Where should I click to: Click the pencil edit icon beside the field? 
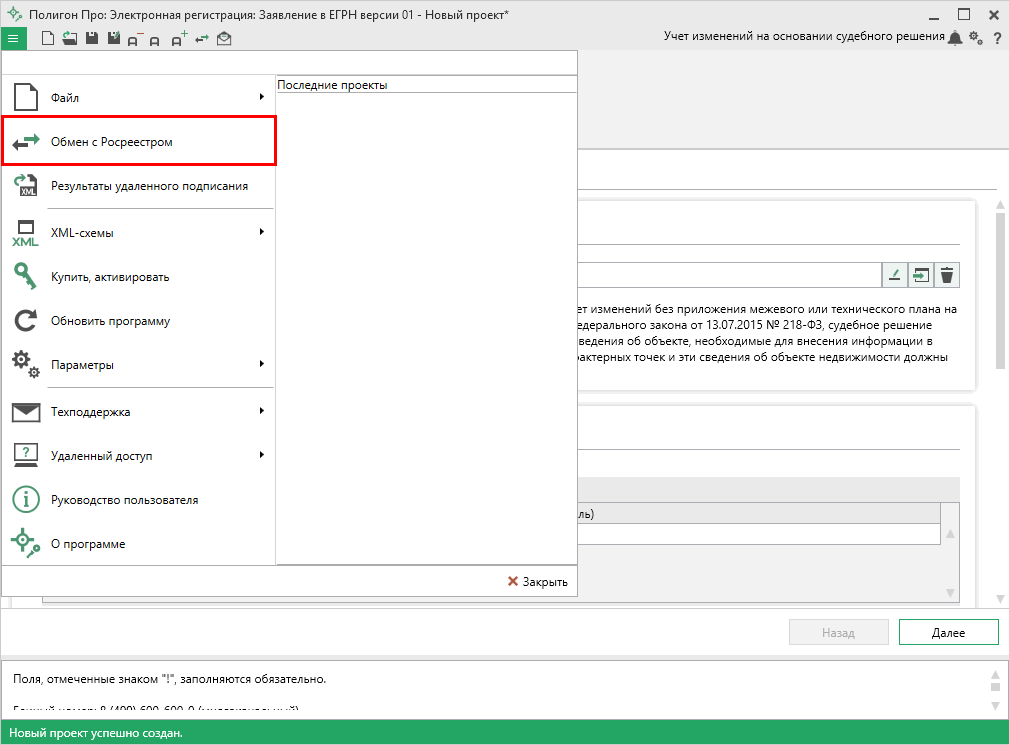[894, 275]
